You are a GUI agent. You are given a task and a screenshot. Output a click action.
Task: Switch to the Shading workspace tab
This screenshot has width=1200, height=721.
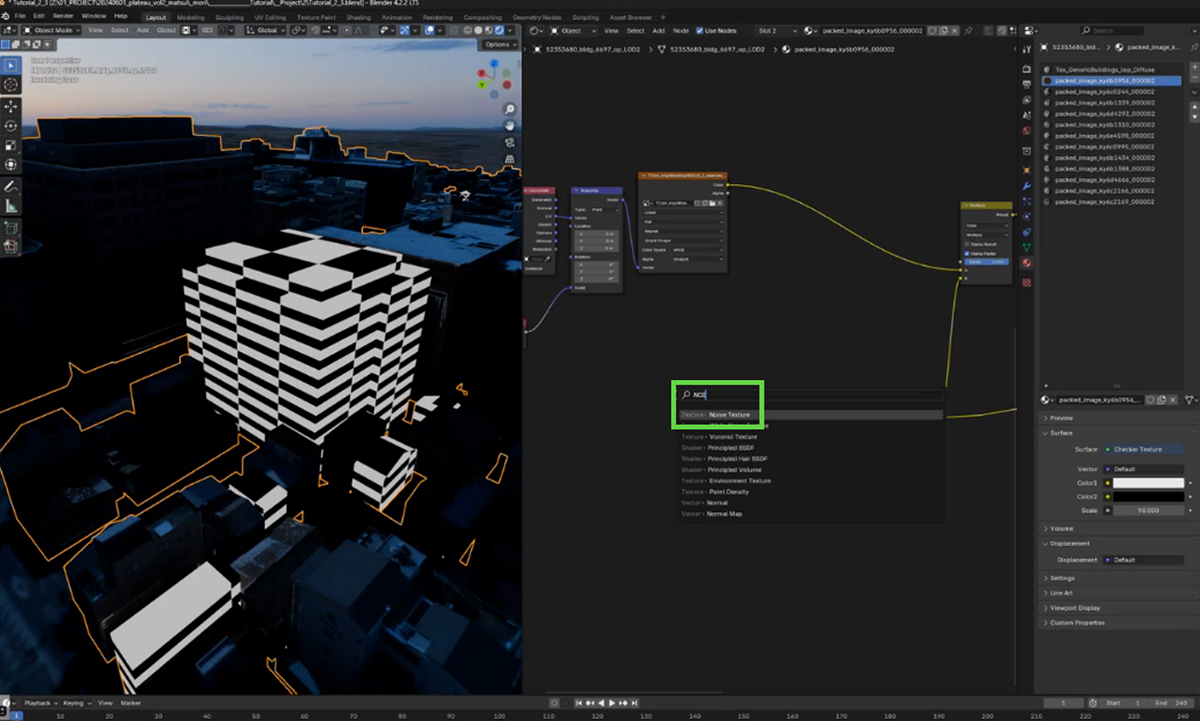pyautogui.click(x=358, y=17)
